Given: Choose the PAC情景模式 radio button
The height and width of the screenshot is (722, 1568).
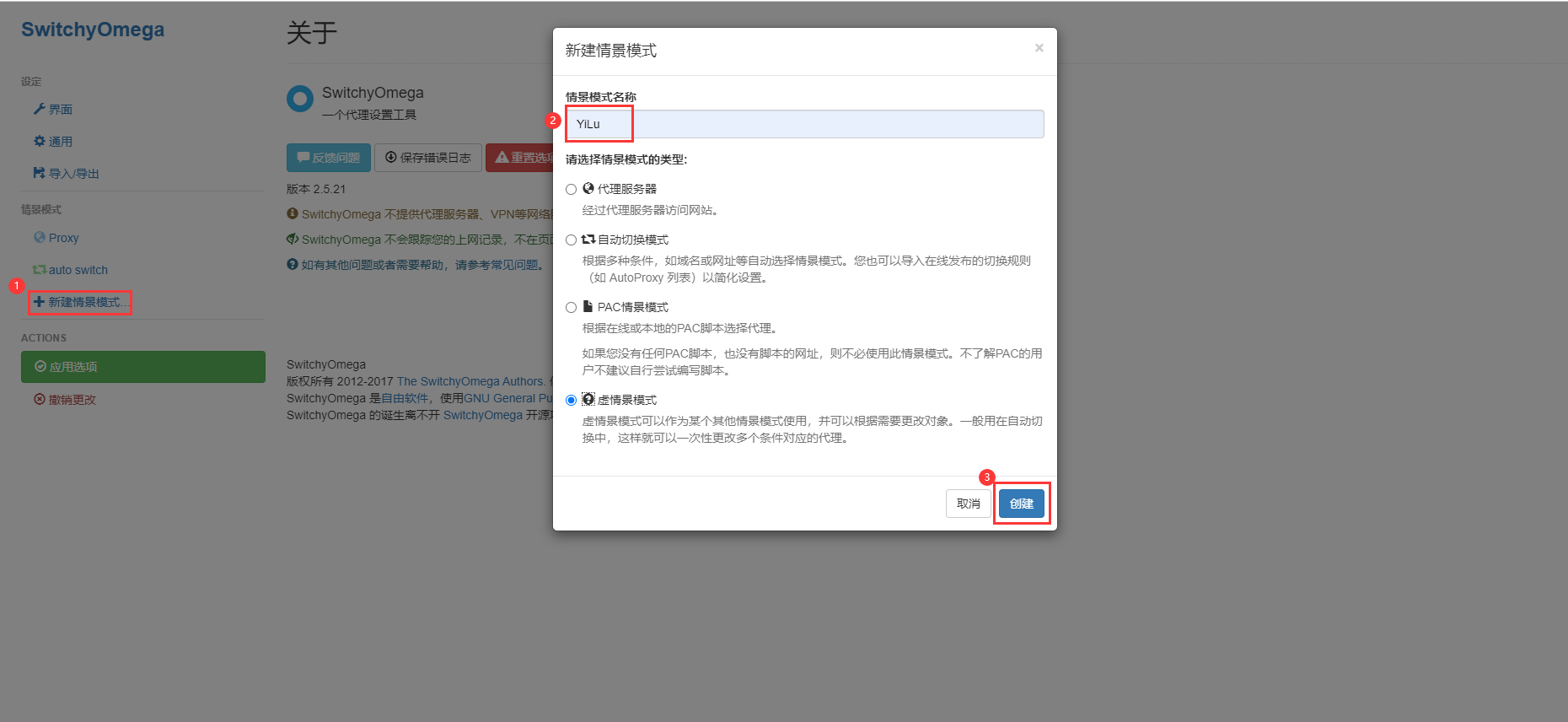Looking at the screenshot, I should tap(571, 307).
